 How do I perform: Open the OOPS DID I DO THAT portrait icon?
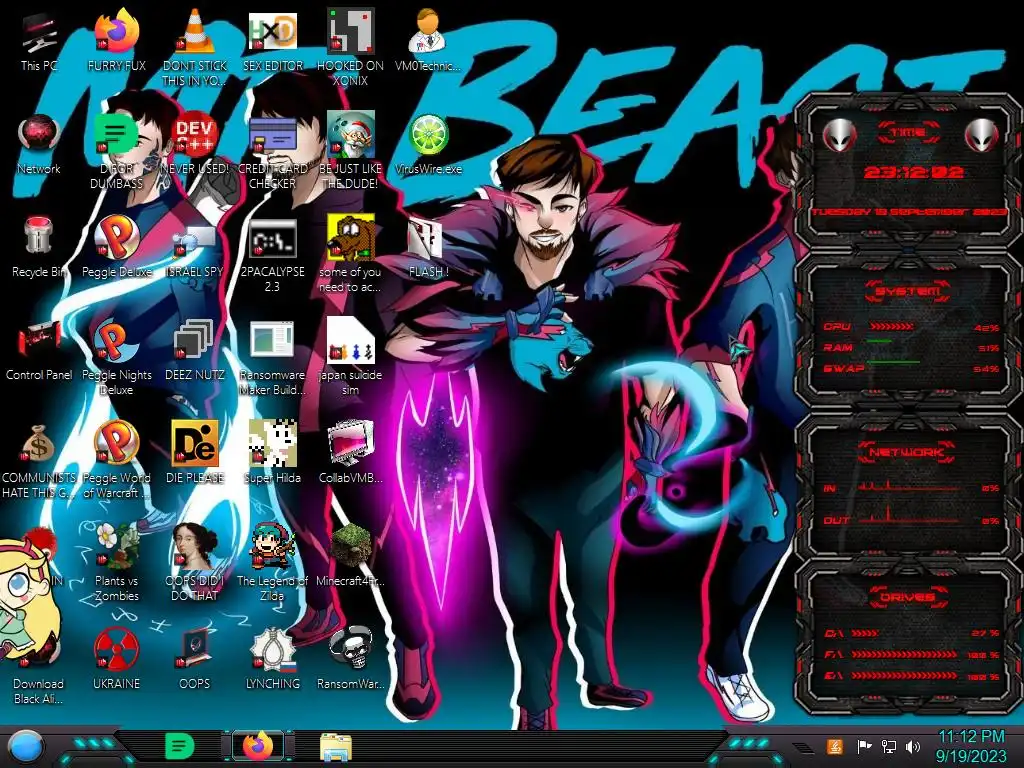195,546
